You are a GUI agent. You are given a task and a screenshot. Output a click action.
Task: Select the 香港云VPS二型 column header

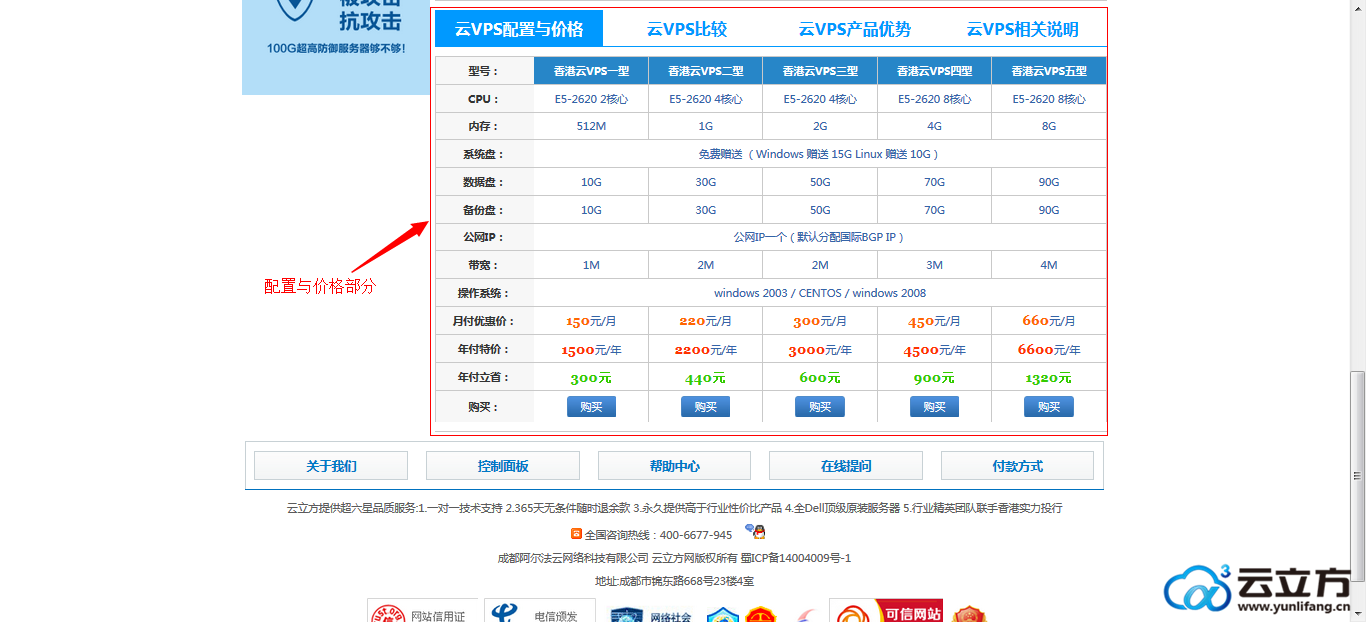(705, 71)
